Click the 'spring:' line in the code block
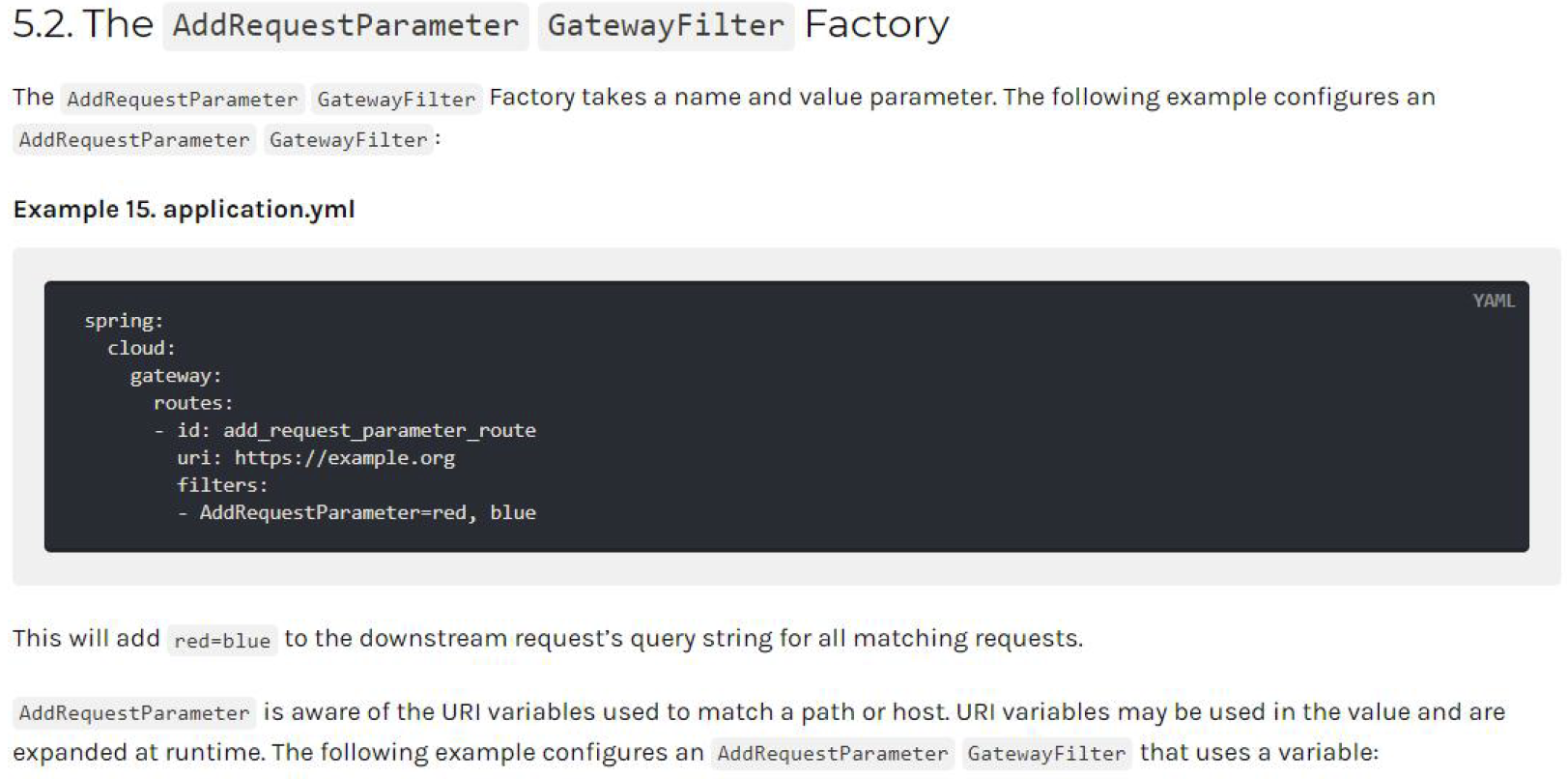 coord(124,321)
